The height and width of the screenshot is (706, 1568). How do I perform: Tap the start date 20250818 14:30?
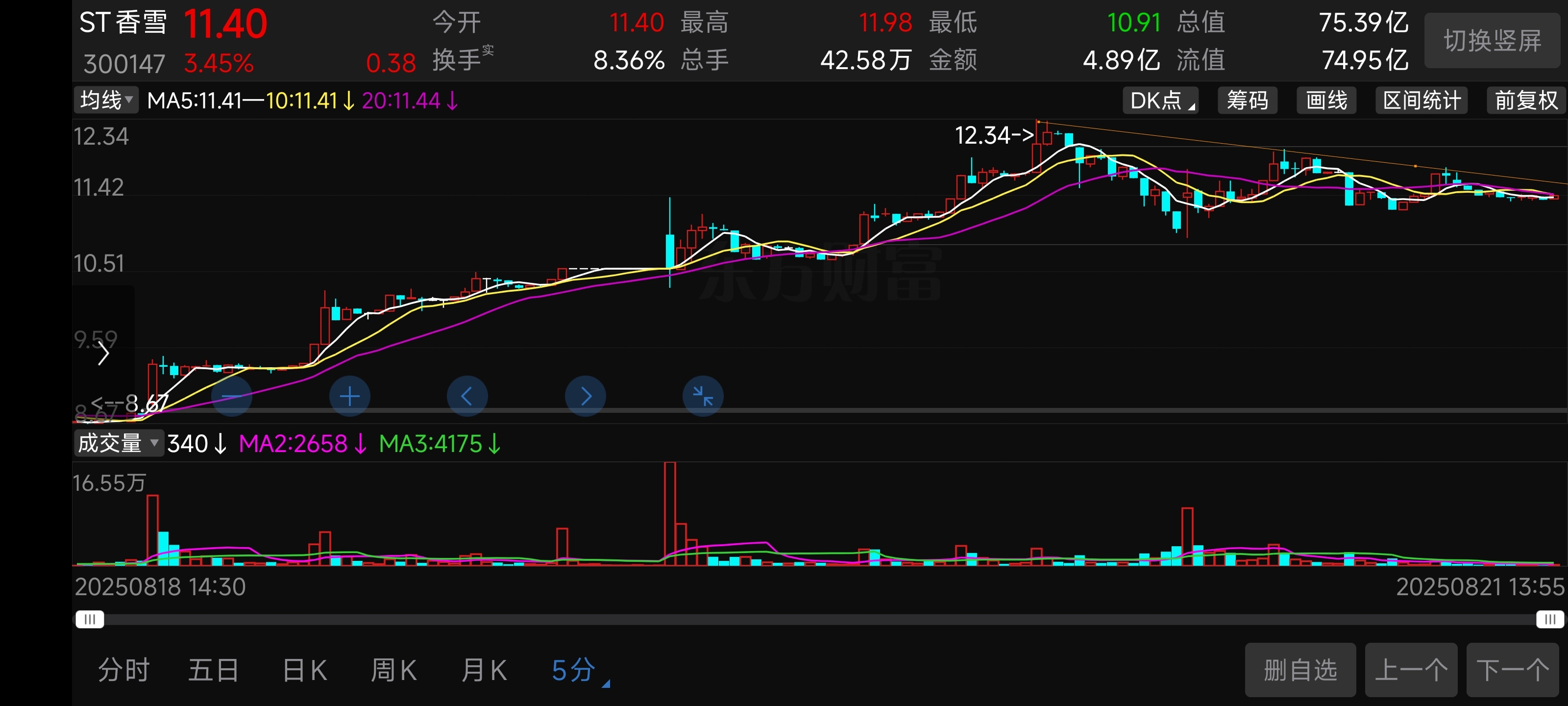tap(160, 586)
